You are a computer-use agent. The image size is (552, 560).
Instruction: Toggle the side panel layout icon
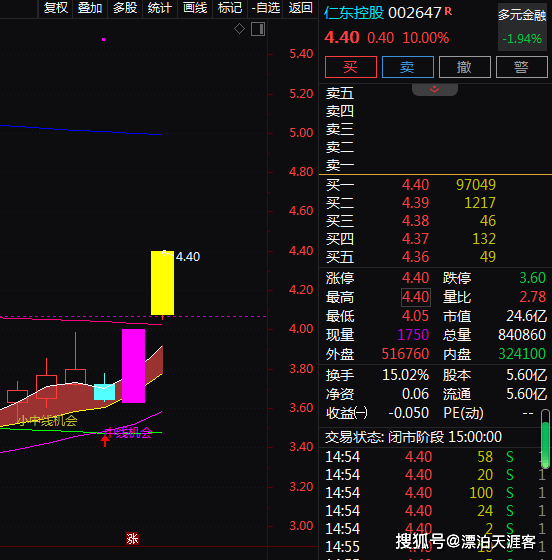tap(258, 29)
